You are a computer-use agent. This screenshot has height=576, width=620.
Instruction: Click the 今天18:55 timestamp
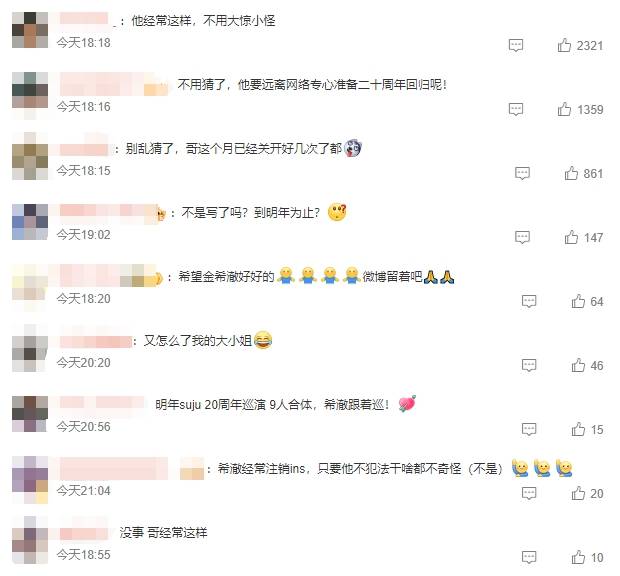click(x=83, y=555)
